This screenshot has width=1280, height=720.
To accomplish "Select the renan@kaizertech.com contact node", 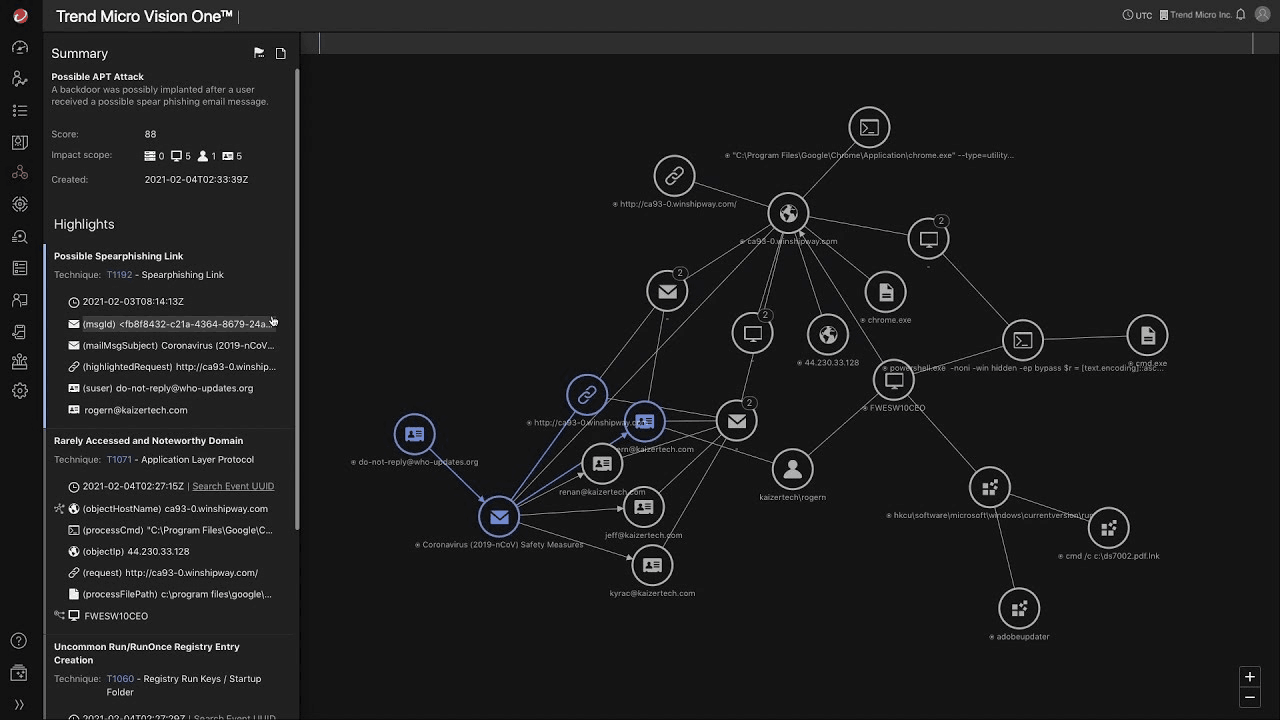I will click(602, 464).
